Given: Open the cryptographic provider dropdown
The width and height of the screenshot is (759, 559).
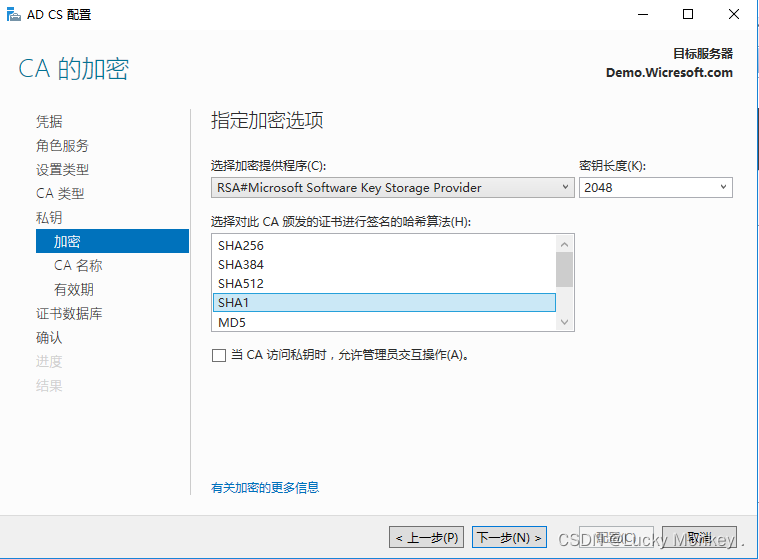Looking at the screenshot, I should (393, 187).
